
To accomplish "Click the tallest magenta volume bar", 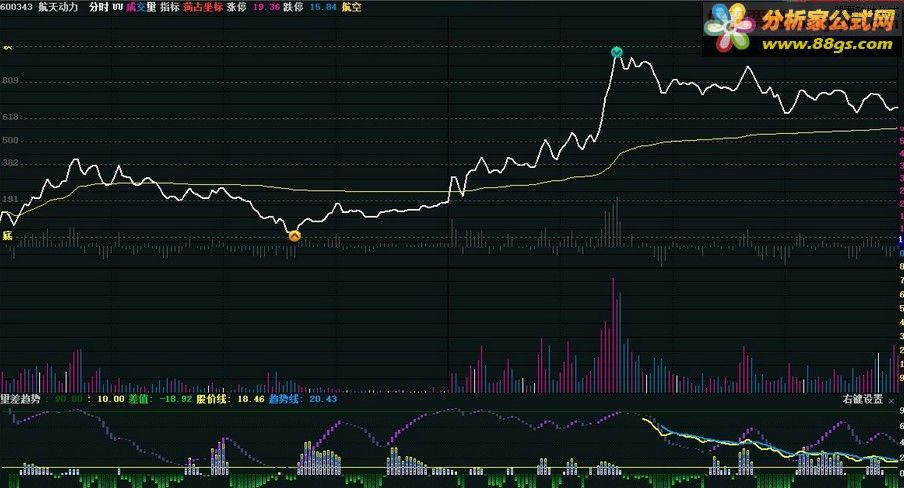I will coord(613,335).
